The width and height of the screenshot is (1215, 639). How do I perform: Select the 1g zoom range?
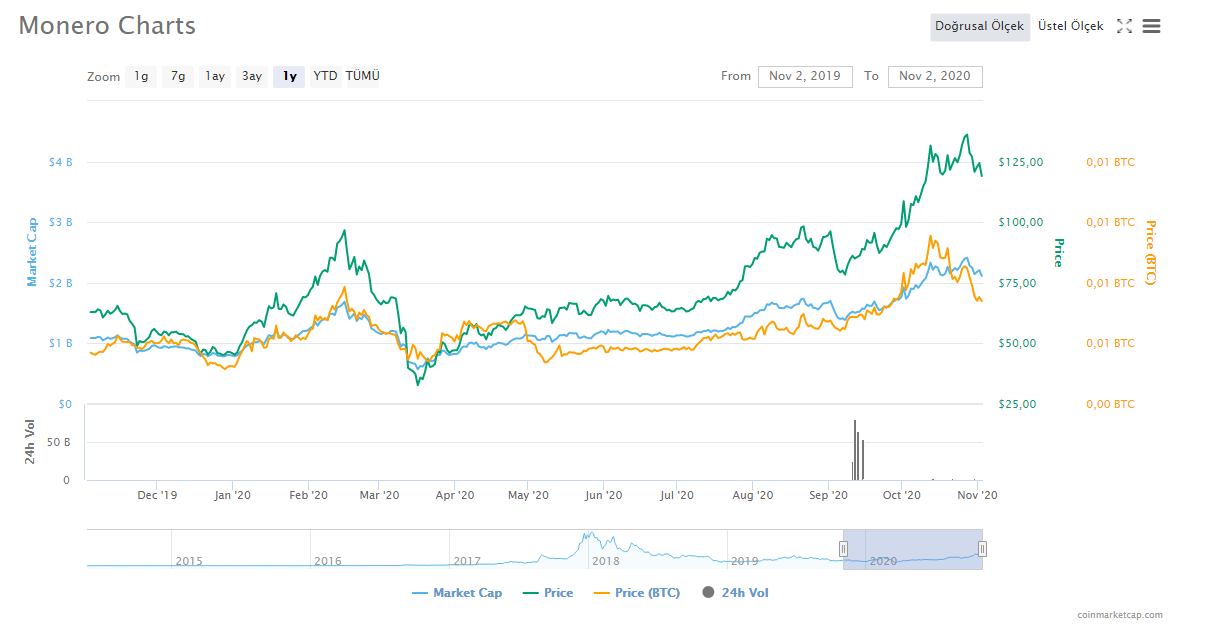coord(141,76)
